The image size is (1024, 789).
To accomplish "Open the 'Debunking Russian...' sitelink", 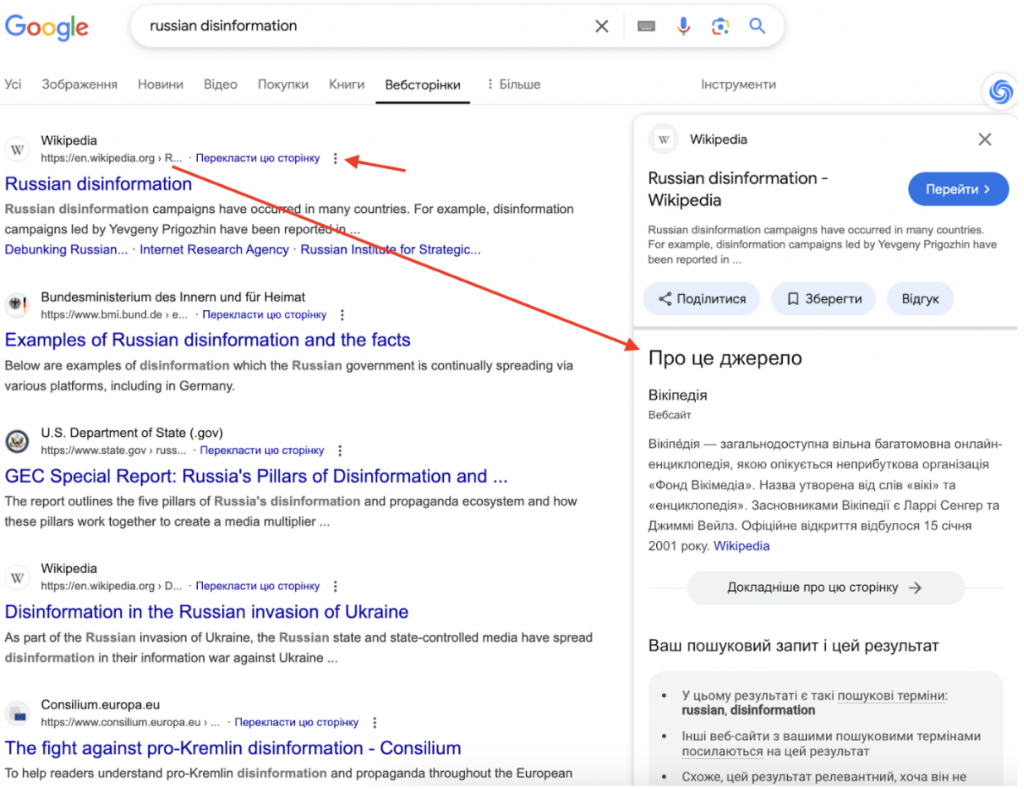I will click(66, 250).
